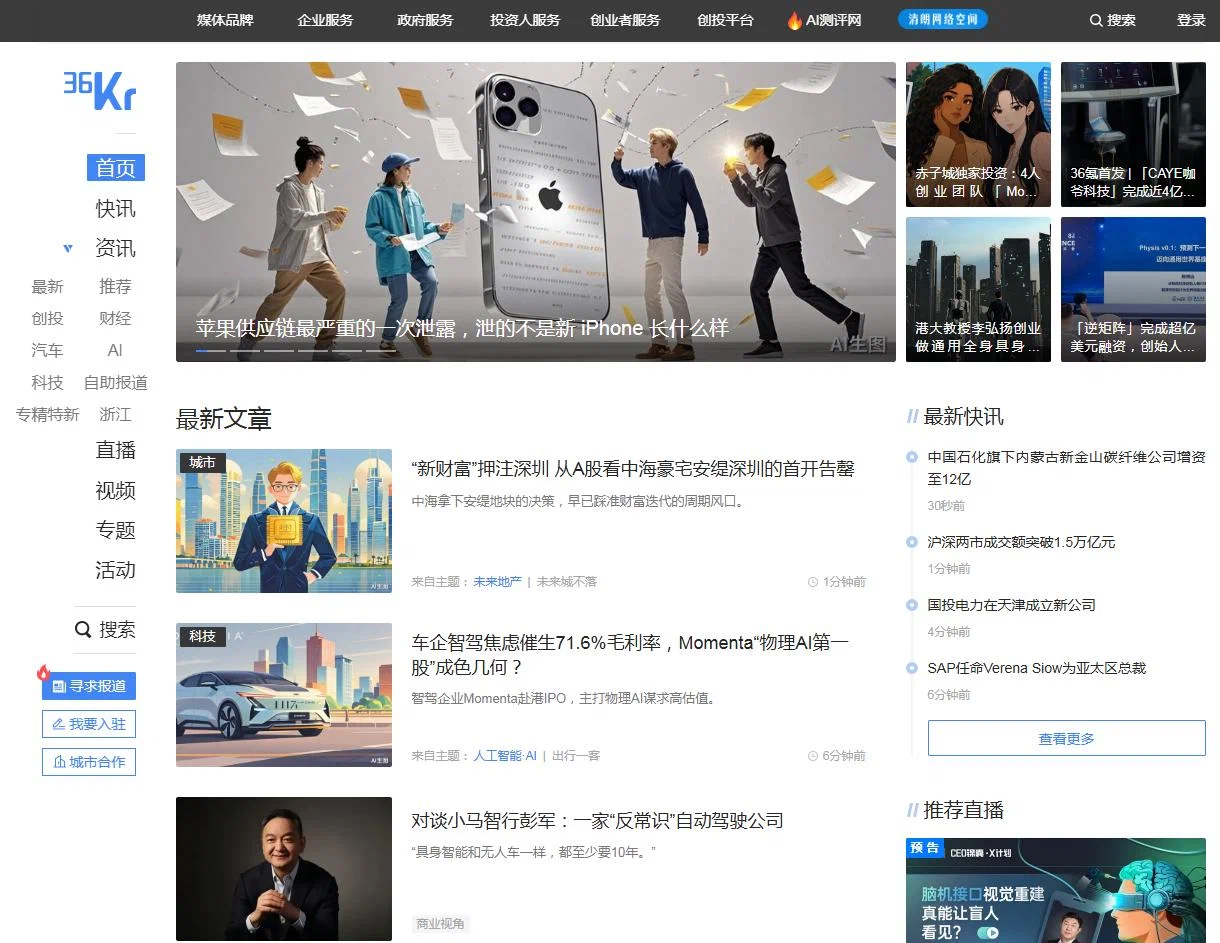Open the 港大教授李弘扬创业 card
Image resolution: width=1220 pixels, height=943 pixels.
click(x=978, y=290)
